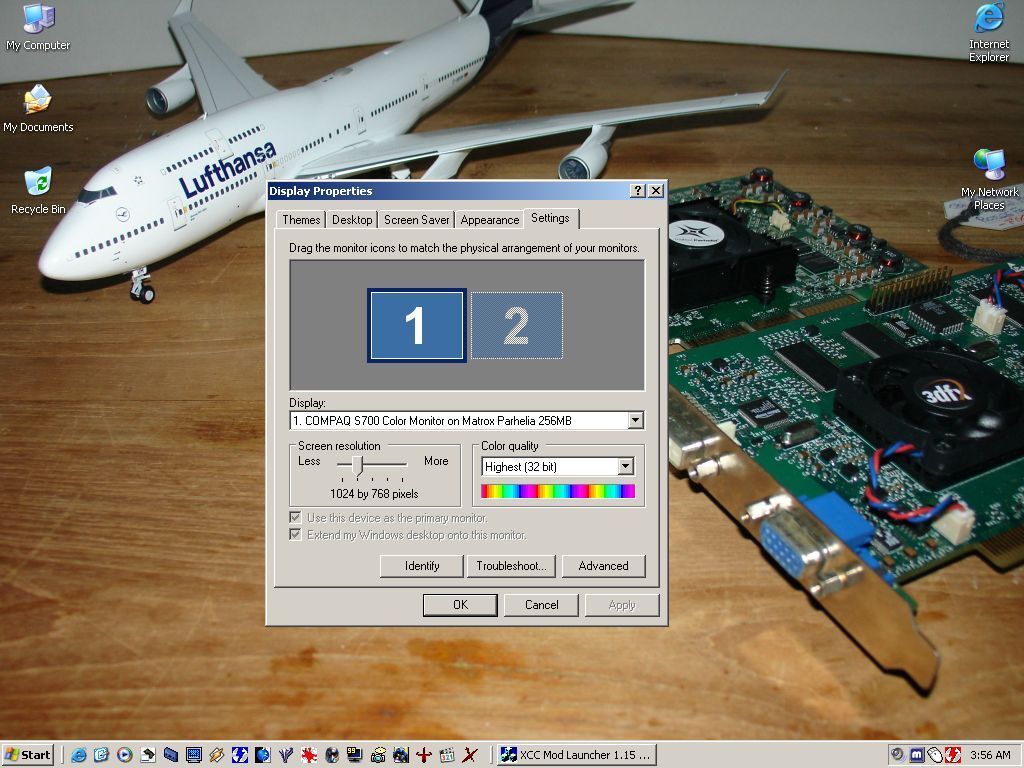The image size is (1024, 768).
Task: Open Internet Explorer from the Quick Launch bar
Action: (78, 755)
